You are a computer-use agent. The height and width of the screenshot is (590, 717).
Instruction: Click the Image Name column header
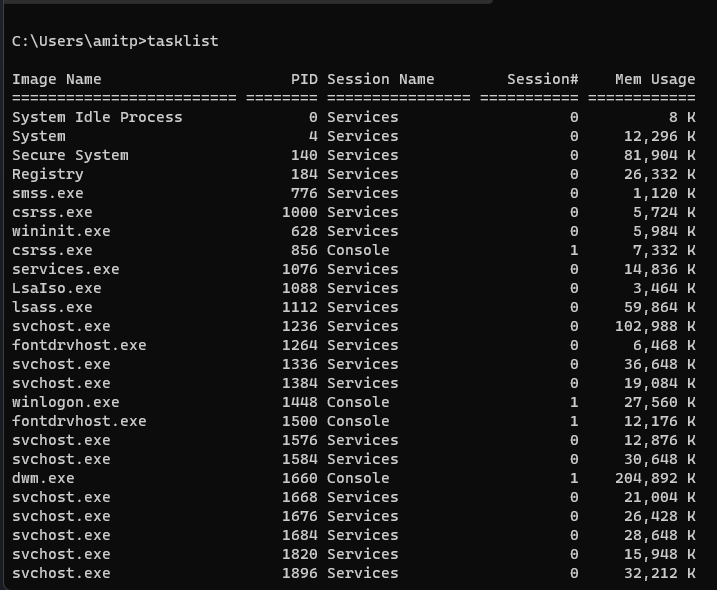click(57, 79)
